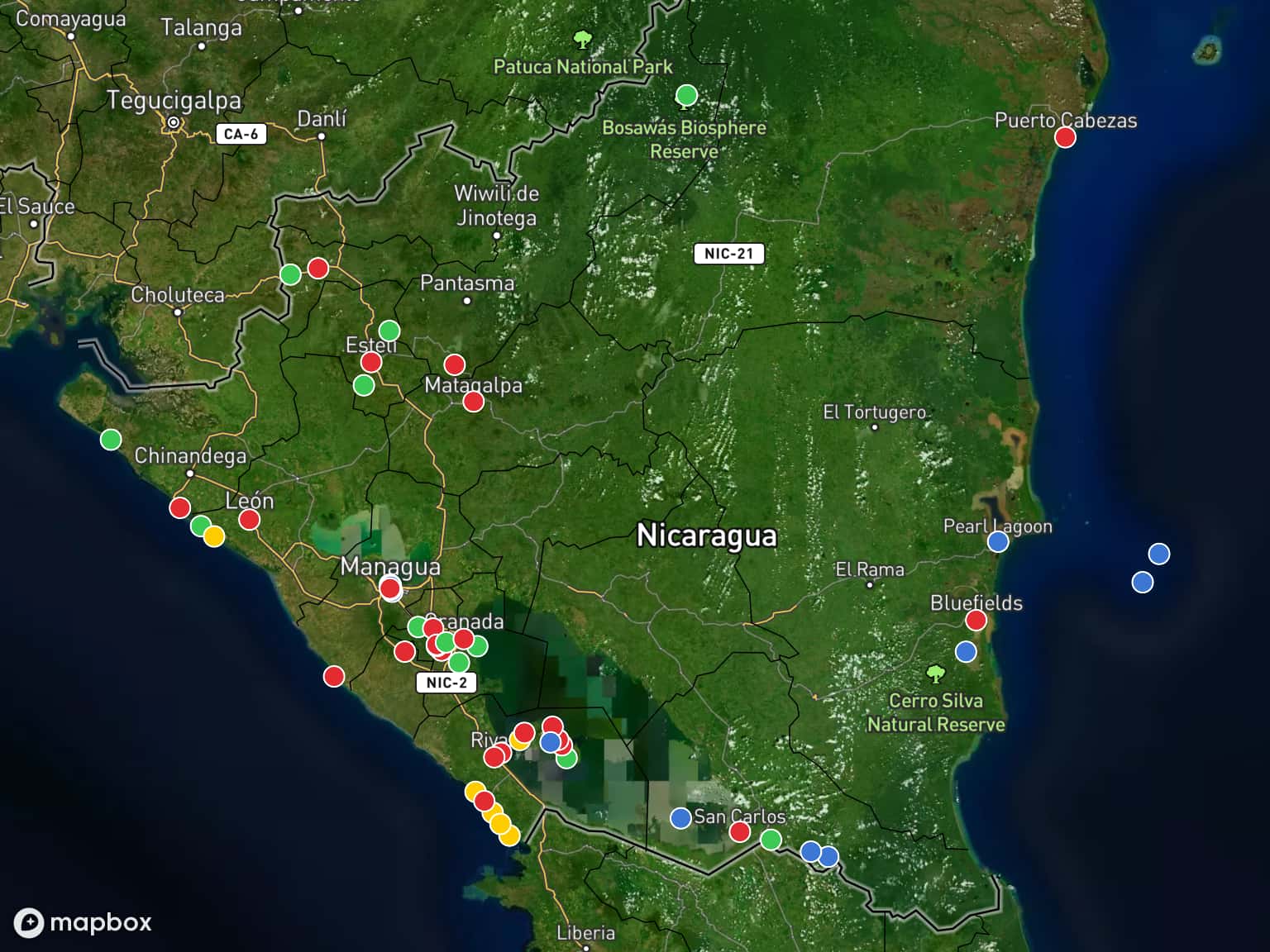Screen dimensions: 1270x952
Task: Click the Tegucigalpa capital city symbol
Action: click(174, 123)
